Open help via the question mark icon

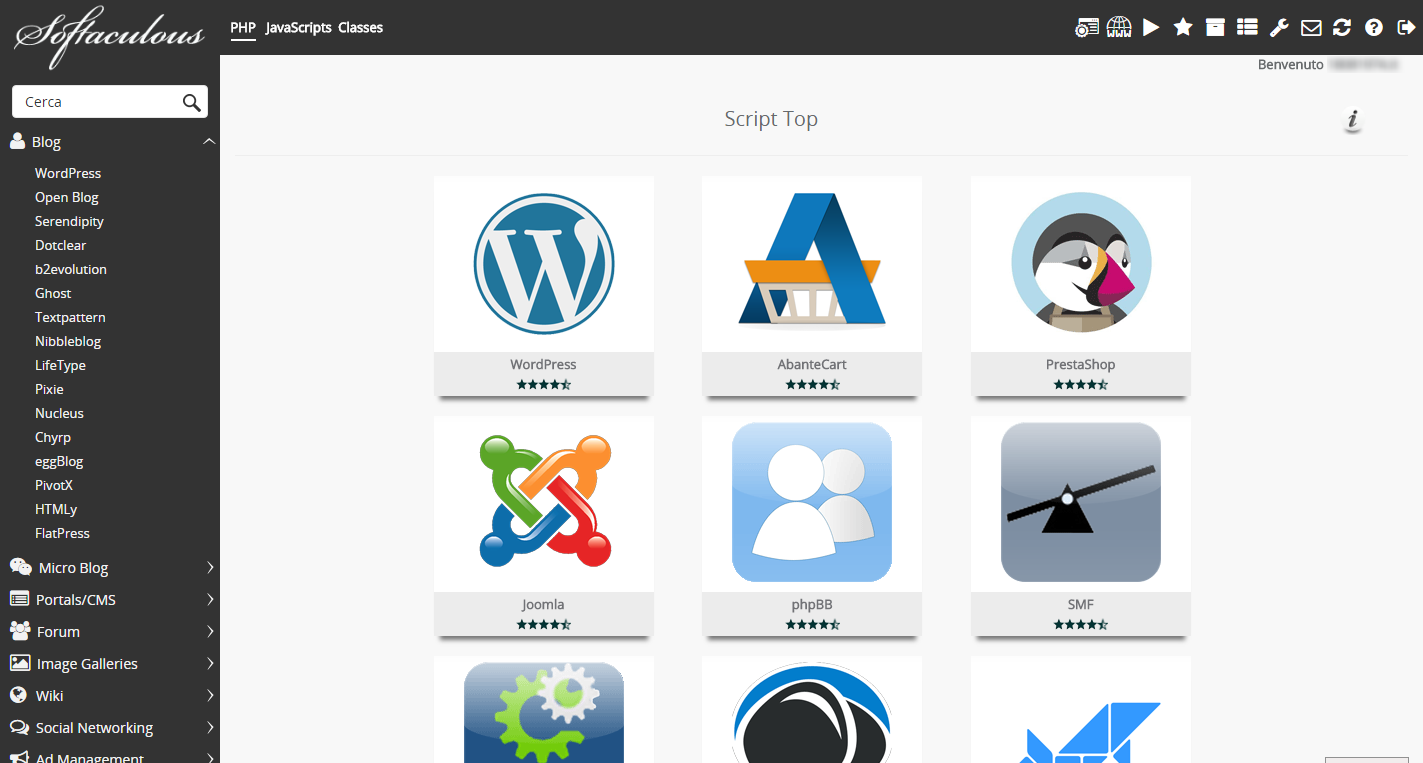pyautogui.click(x=1374, y=28)
